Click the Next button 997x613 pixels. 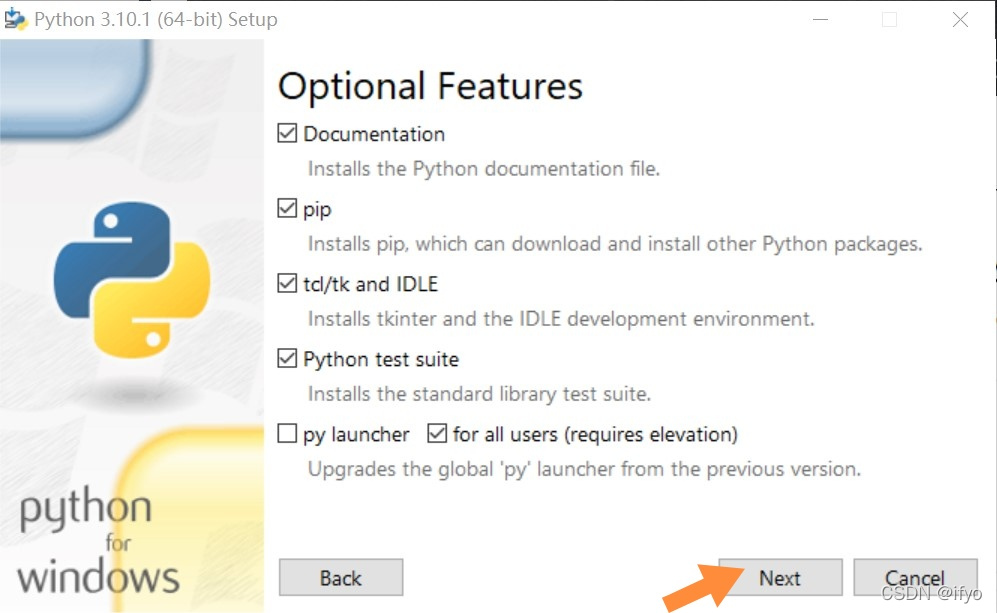[780, 577]
